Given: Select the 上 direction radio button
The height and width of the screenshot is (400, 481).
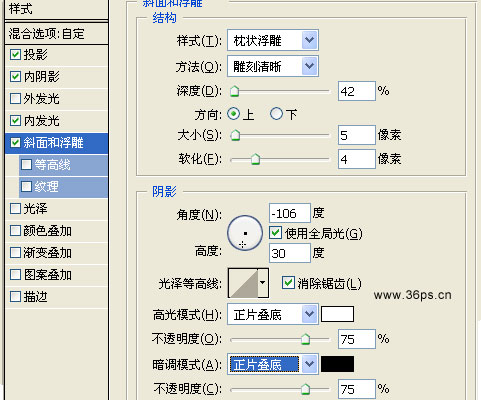Looking at the screenshot, I should click(x=233, y=114).
